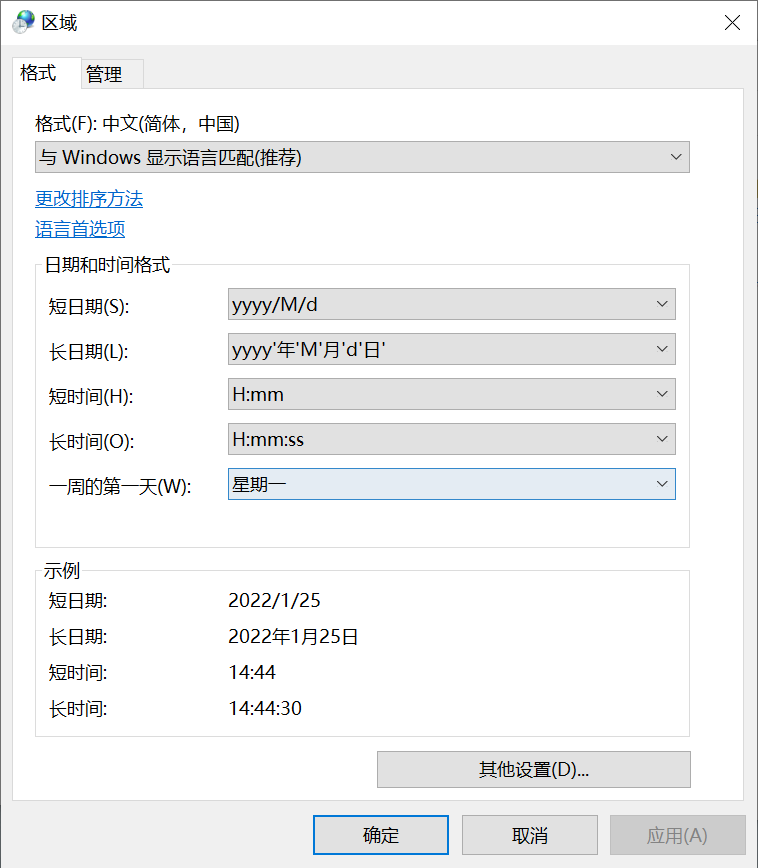The height and width of the screenshot is (868, 758).
Task: Open the 与 Windows 显示语言匹配 format dropdown
Action: click(x=362, y=157)
